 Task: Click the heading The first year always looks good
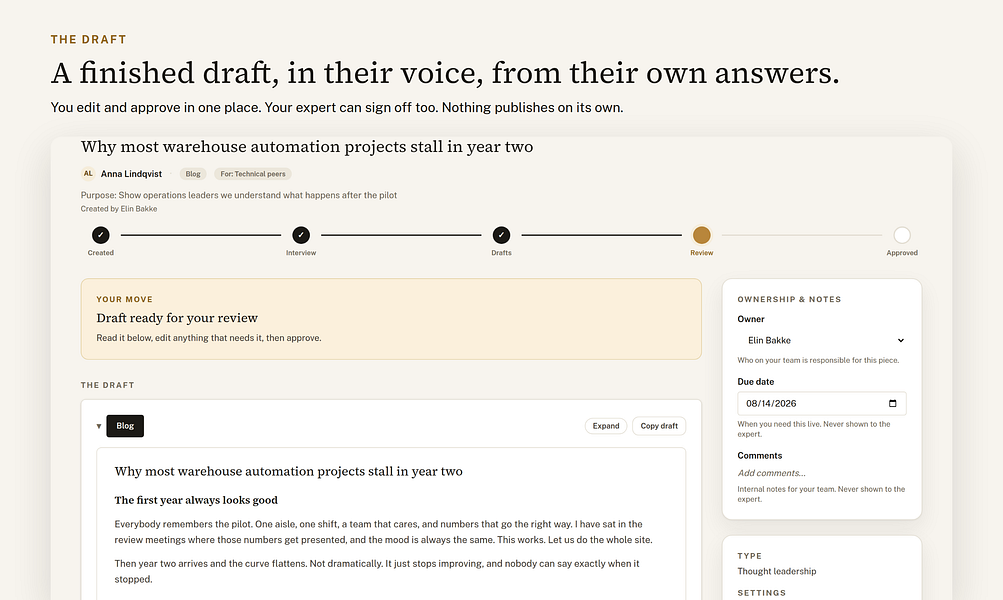pos(196,500)
